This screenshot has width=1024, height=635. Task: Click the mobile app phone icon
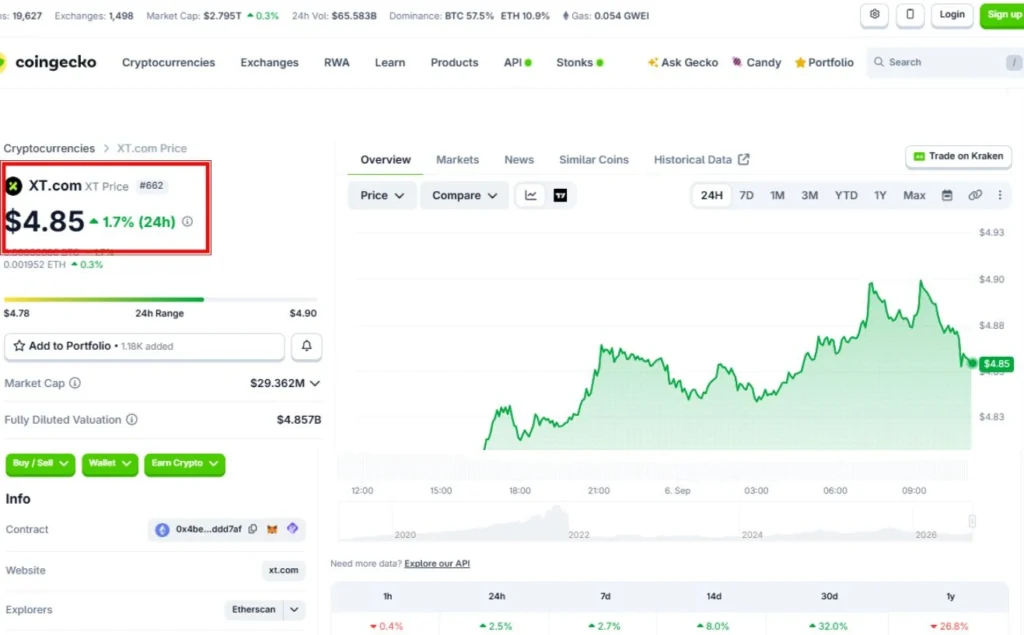click(x=910, y=14)
